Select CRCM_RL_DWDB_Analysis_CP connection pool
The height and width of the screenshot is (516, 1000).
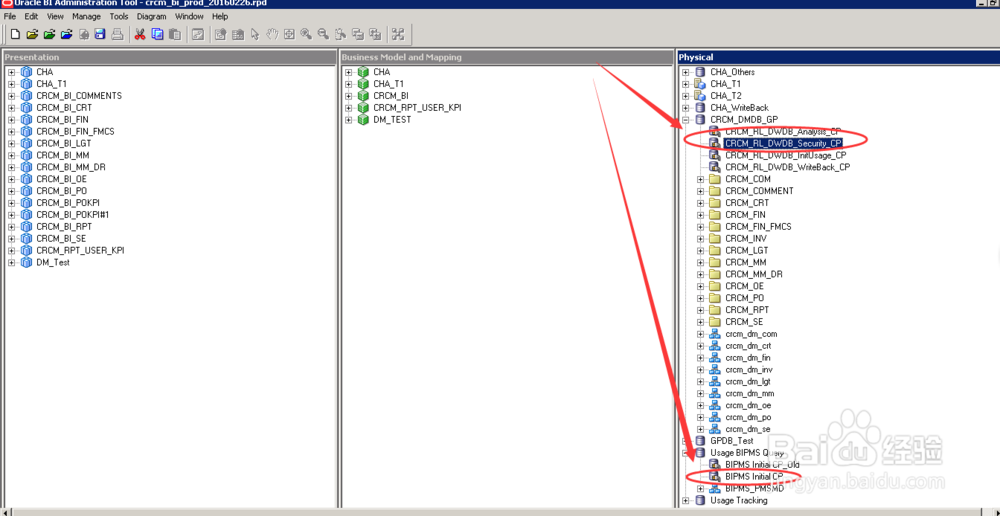tap(783, 131)
